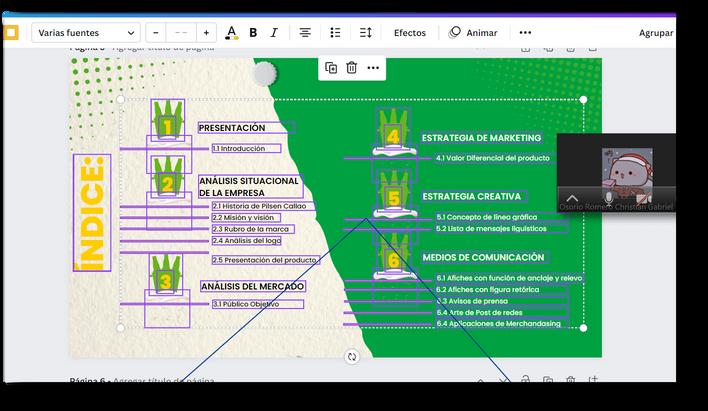
Task: Select the number 1 bottle graphic
Action: (x=168, y=120)
